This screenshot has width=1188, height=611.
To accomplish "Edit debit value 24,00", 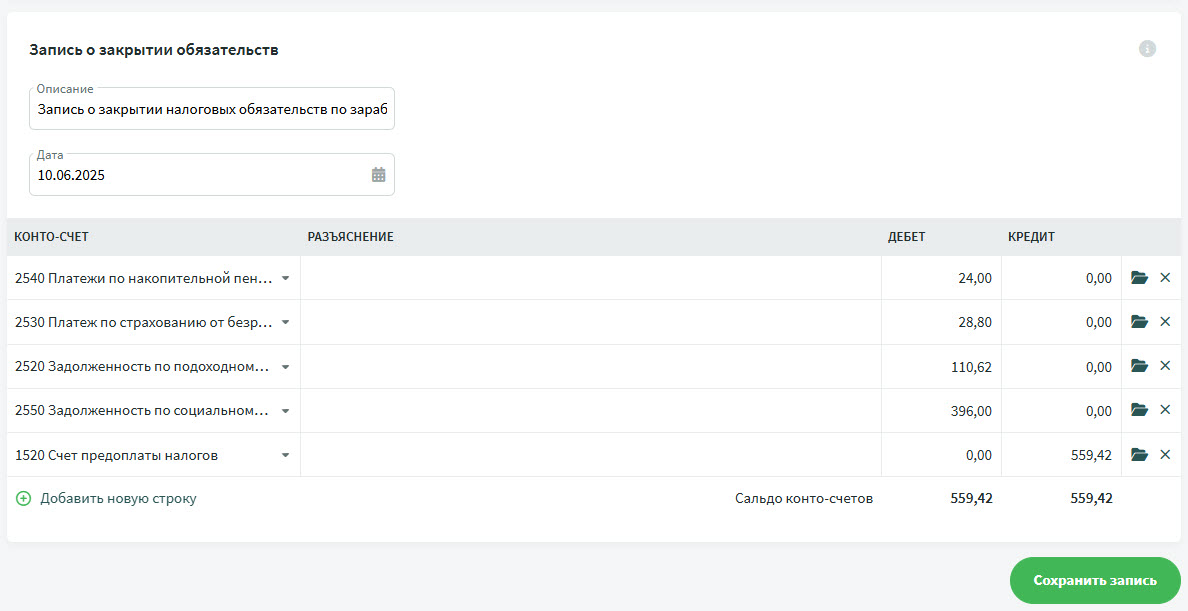I will [x=941, y=278].
